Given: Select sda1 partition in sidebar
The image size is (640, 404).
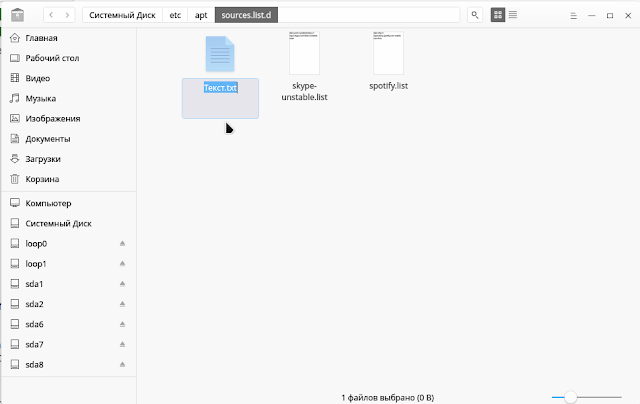Looking at the screenshot, I should pos(69,284).
